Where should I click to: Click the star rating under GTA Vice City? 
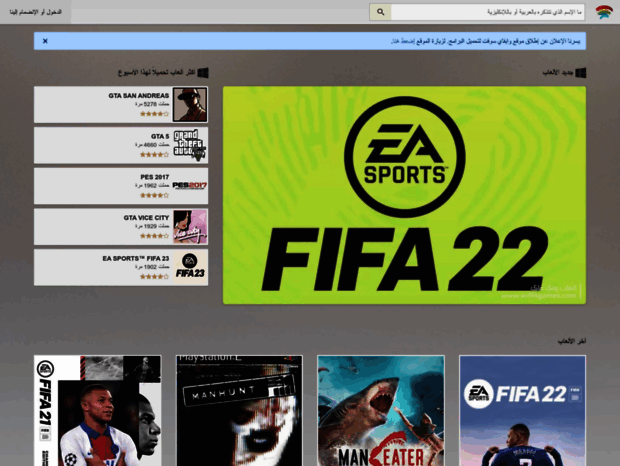point(154,236)
